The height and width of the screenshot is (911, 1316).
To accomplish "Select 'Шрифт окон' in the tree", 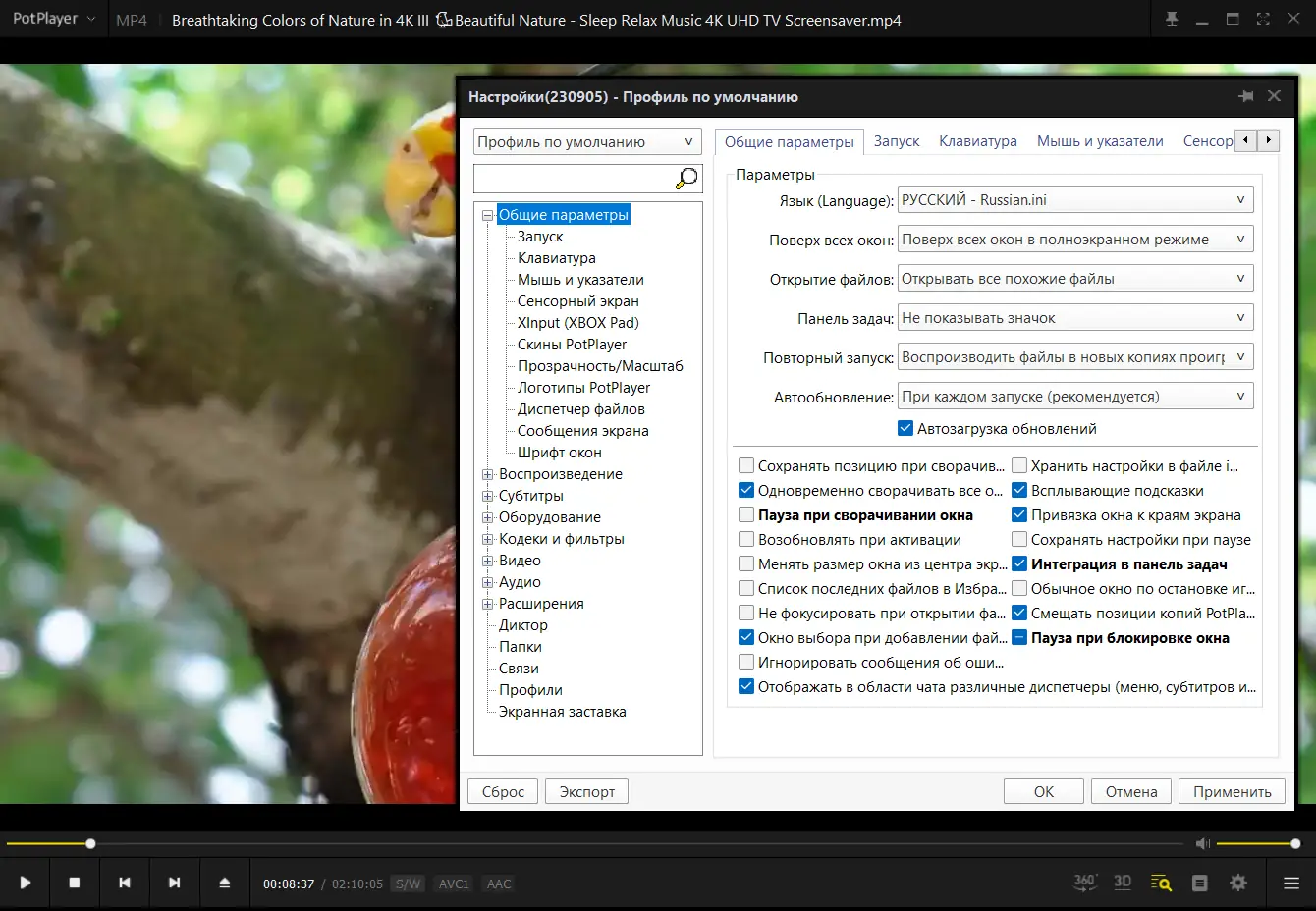I will pyautogui.click(x=560, y=453).
